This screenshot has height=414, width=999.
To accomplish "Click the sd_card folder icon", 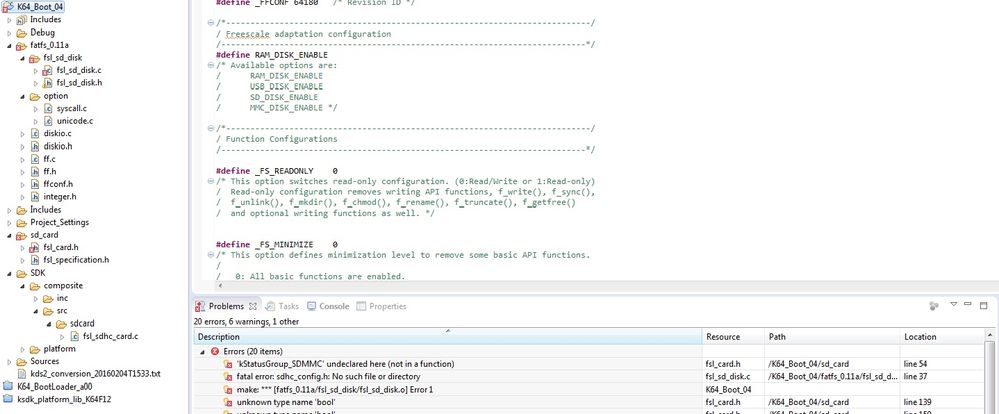I will pyautogui.click(x=22, y=235).
